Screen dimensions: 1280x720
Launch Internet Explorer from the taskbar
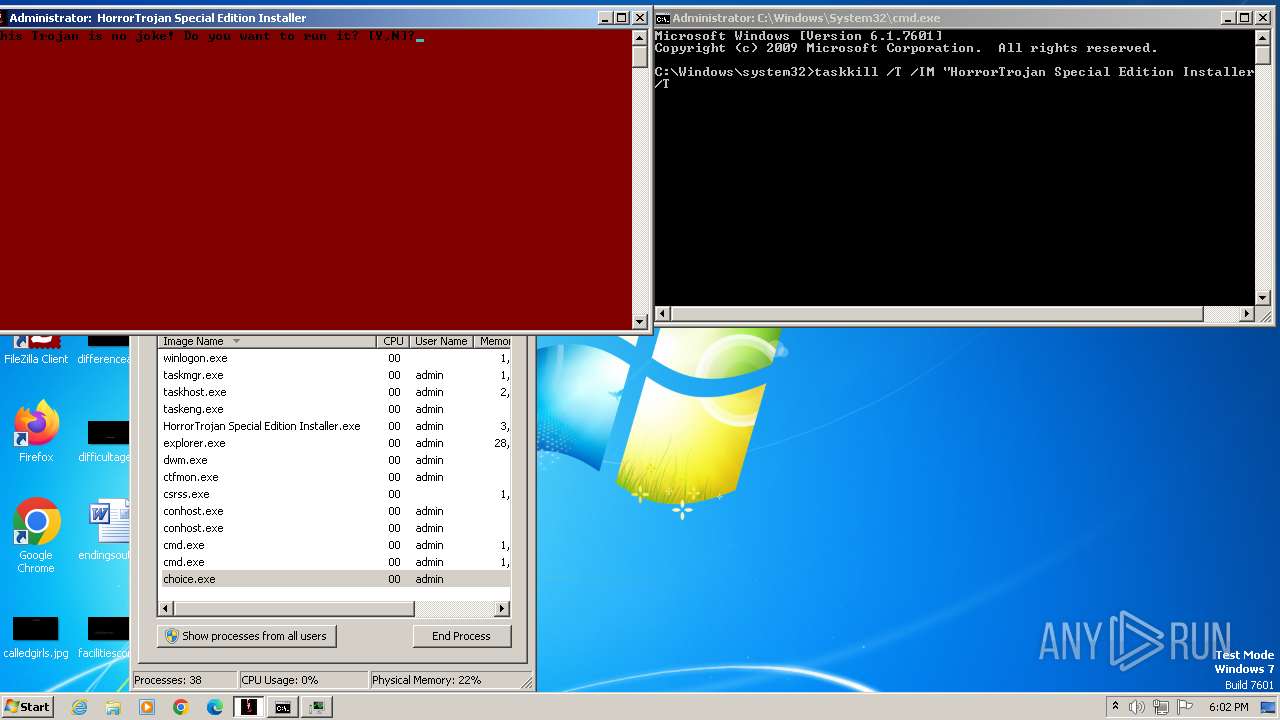79,707
